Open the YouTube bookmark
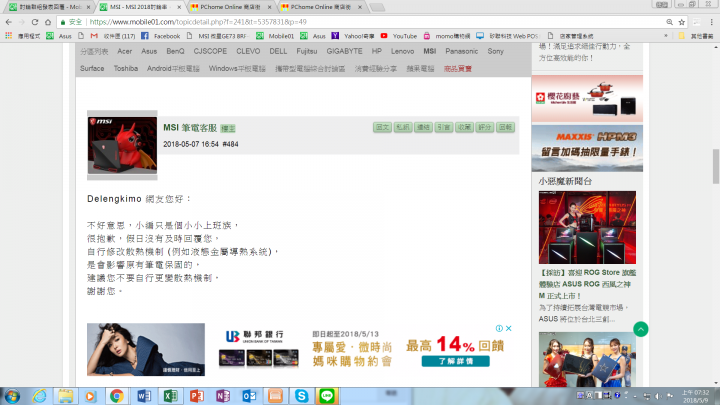 (x=399, y=35)
